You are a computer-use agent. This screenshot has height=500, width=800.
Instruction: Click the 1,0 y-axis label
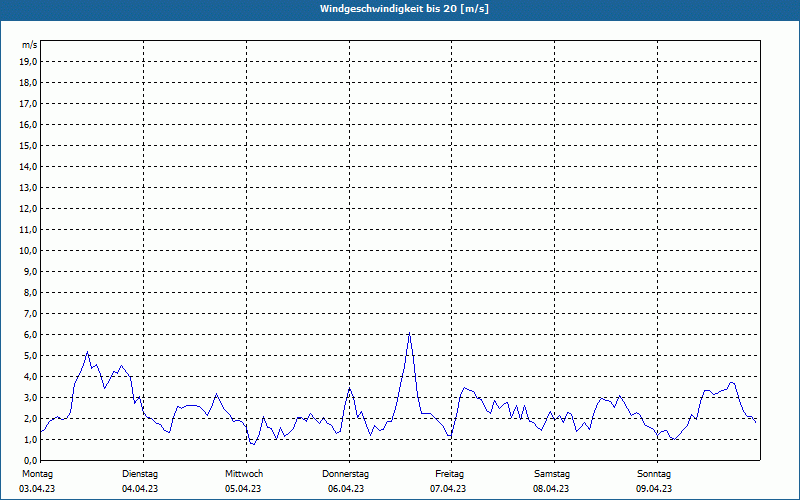[30, 440]
